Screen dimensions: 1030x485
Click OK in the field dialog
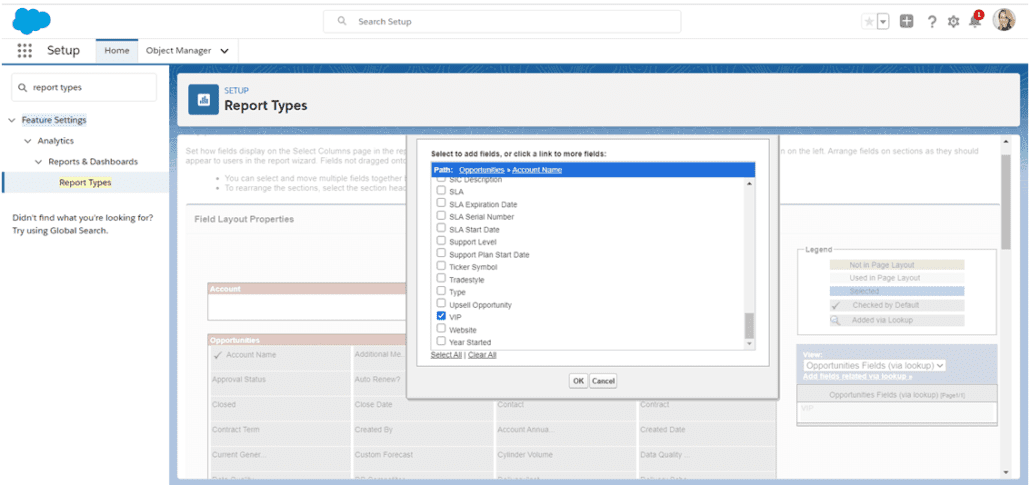578,381
